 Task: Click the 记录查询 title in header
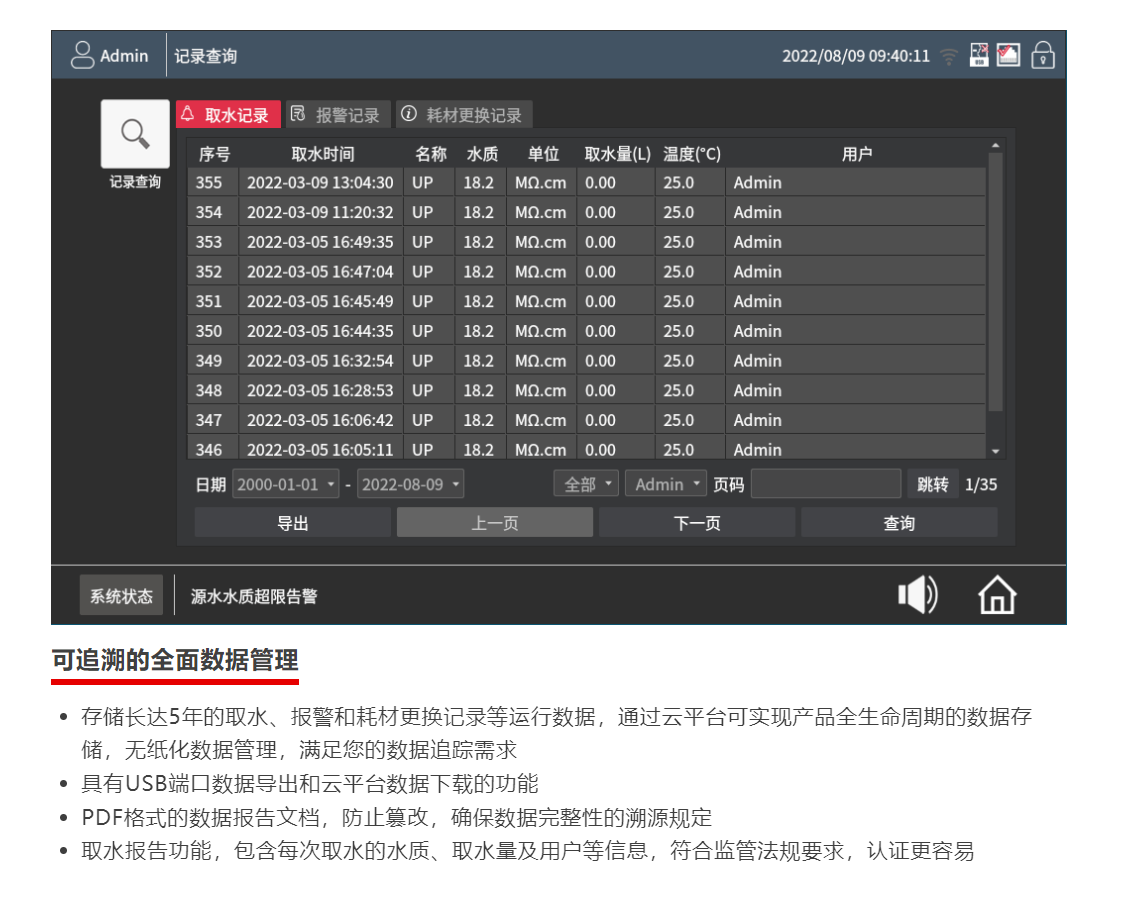(x=205, y=56)
